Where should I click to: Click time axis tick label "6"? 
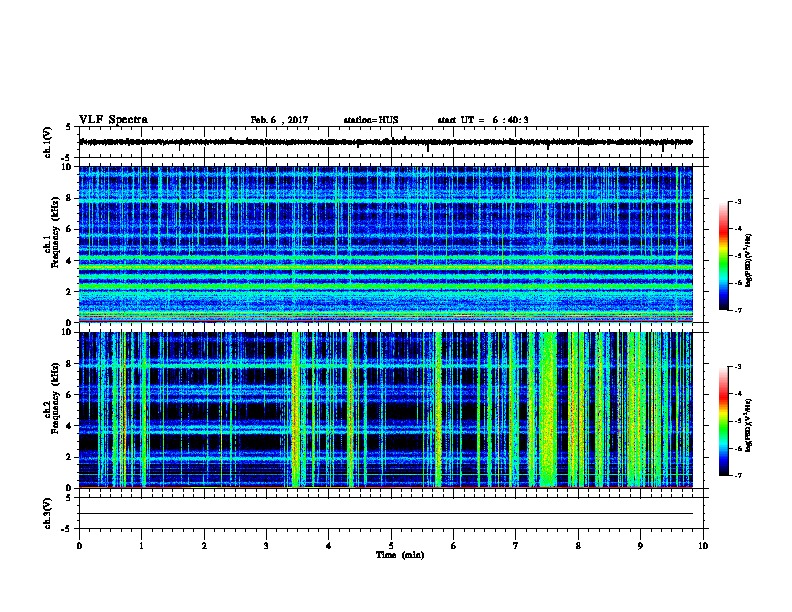click(x=454, y=545)
